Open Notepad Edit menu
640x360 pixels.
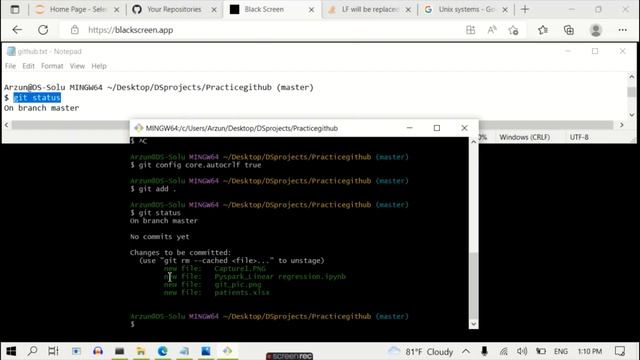[x=28, y=66]
